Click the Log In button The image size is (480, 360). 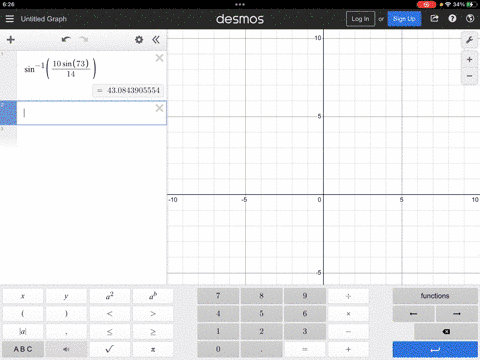pos(360,19)
